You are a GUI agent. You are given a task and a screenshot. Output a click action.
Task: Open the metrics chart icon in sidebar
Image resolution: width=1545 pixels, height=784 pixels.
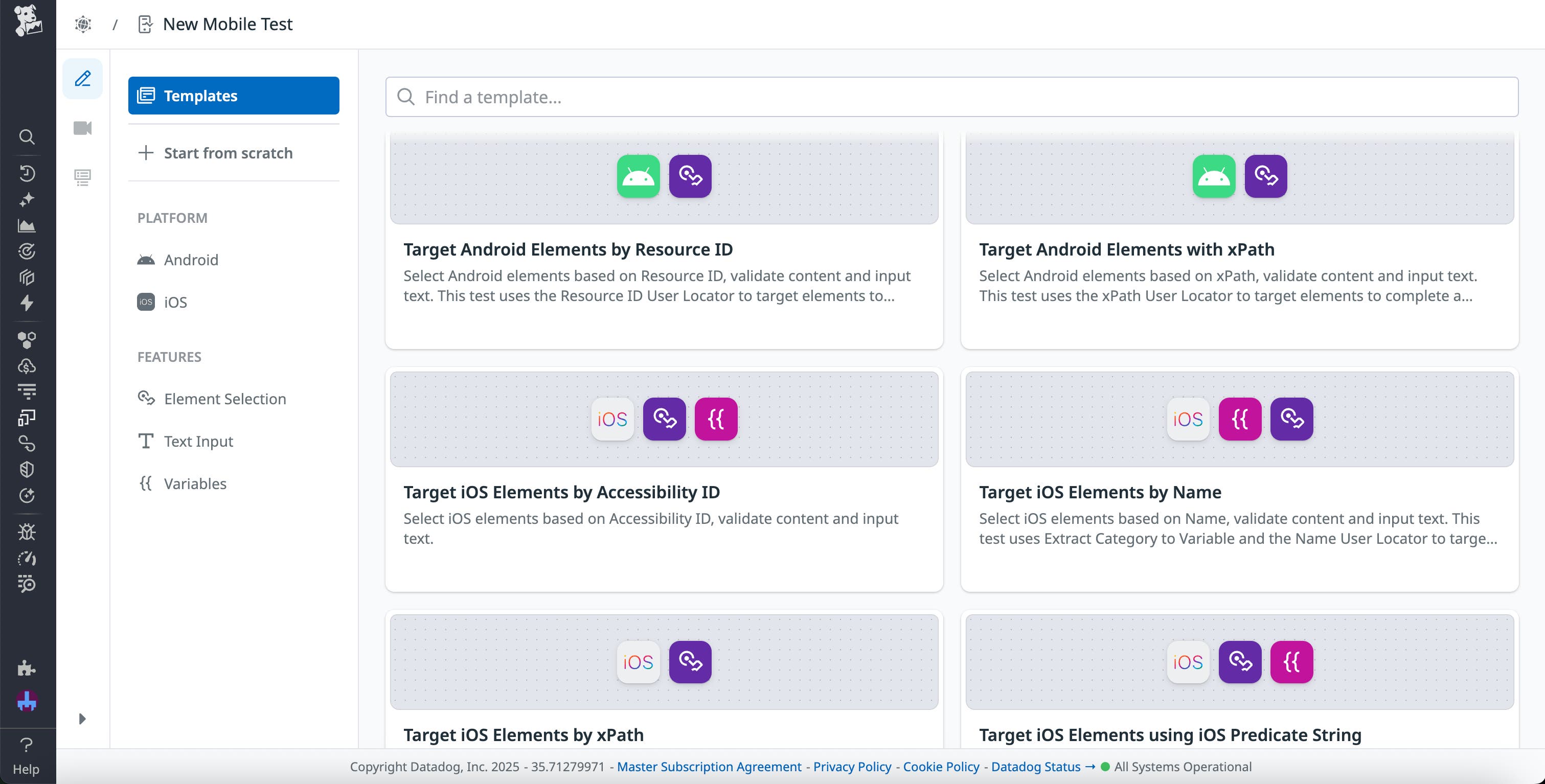tap(28, 226)
